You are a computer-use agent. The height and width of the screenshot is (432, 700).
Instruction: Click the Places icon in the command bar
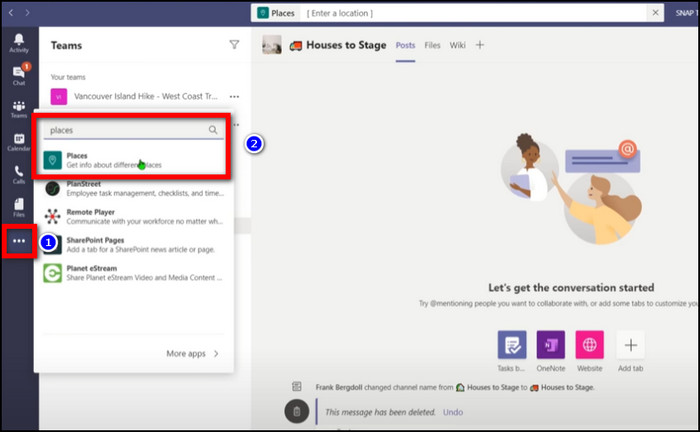263,13
